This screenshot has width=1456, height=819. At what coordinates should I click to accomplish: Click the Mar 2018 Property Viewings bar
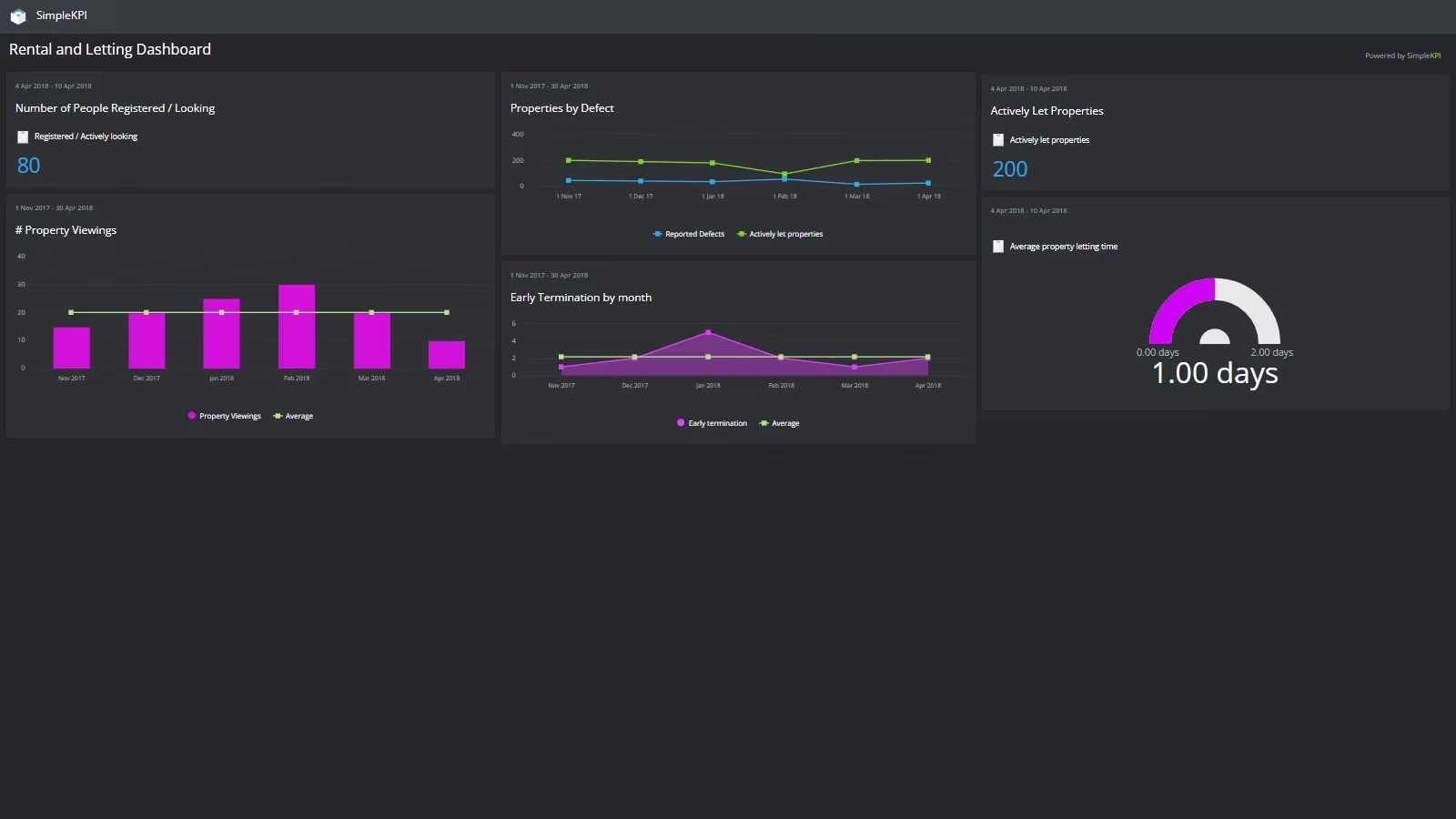click(371, 340)
